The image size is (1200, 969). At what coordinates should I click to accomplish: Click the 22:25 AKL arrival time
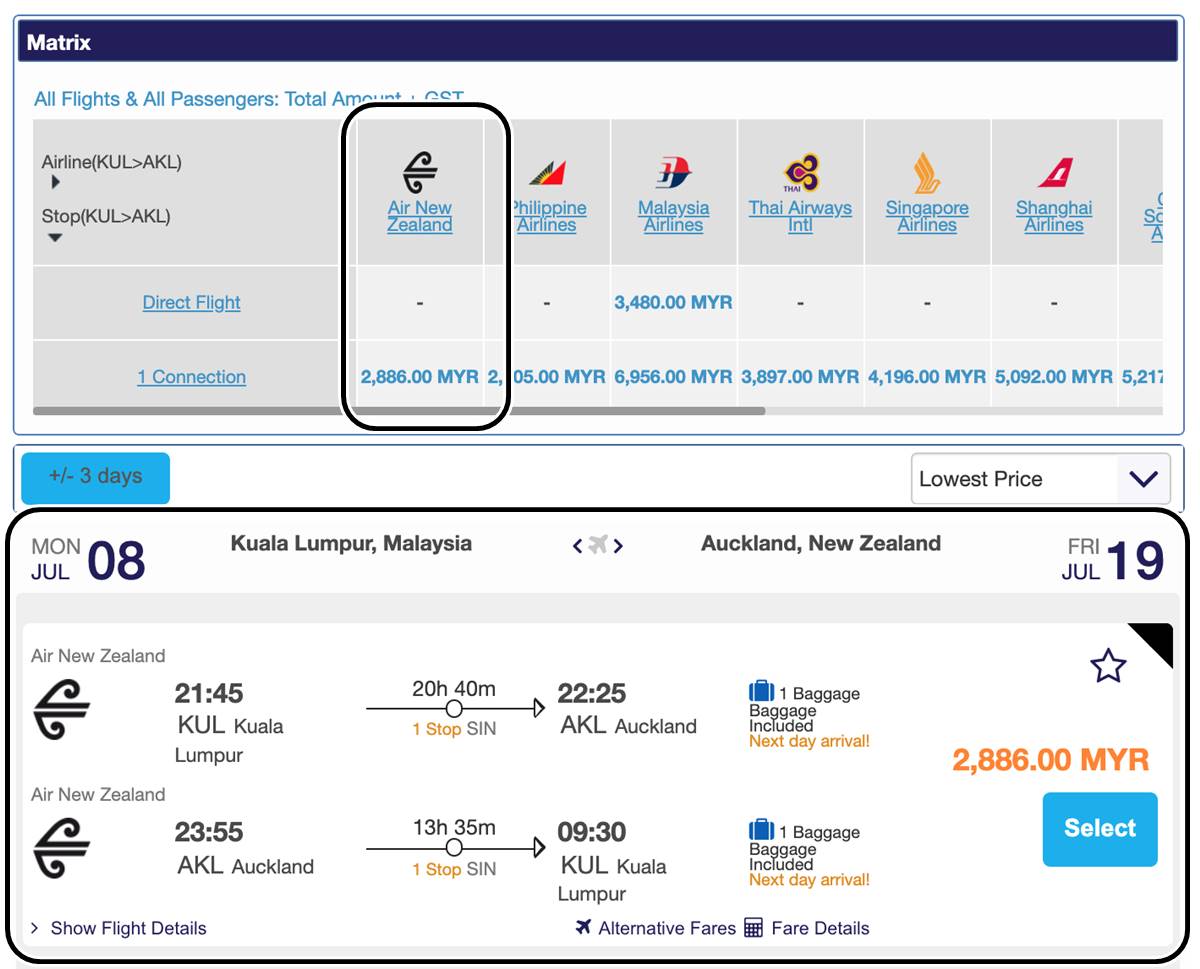tap(592, 693)
